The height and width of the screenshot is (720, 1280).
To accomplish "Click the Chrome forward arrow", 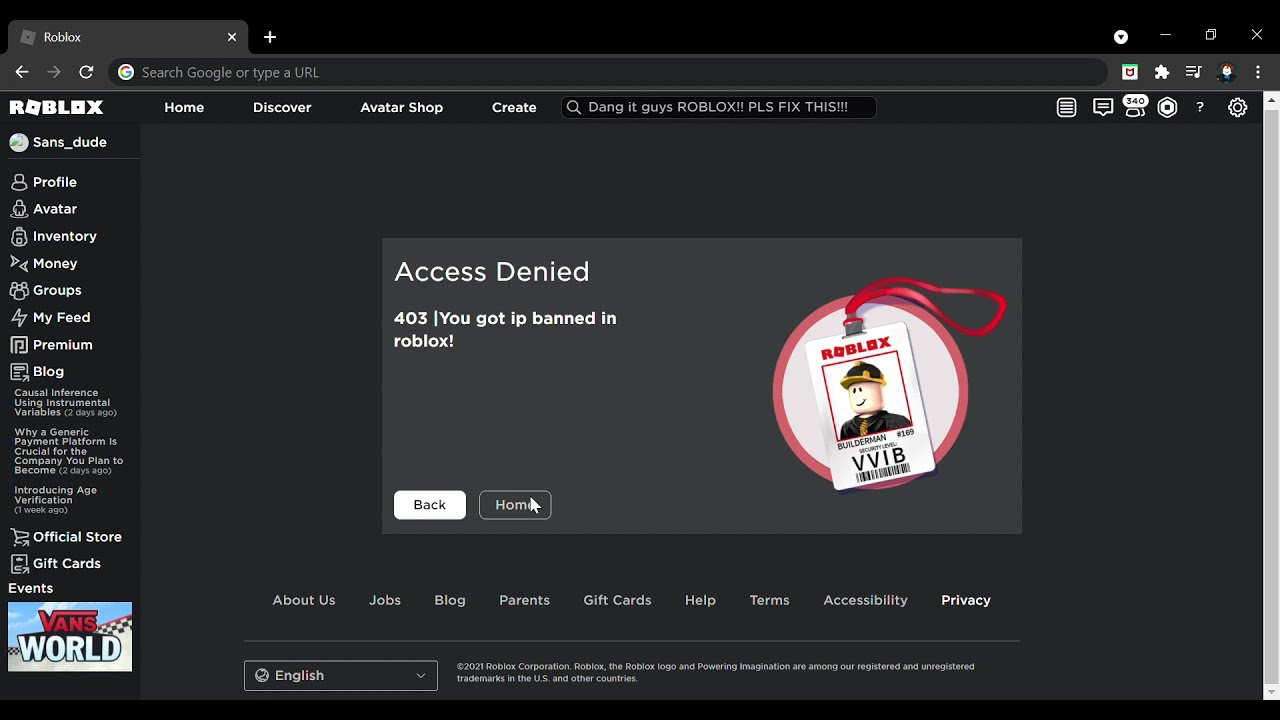I will (54, 72).
